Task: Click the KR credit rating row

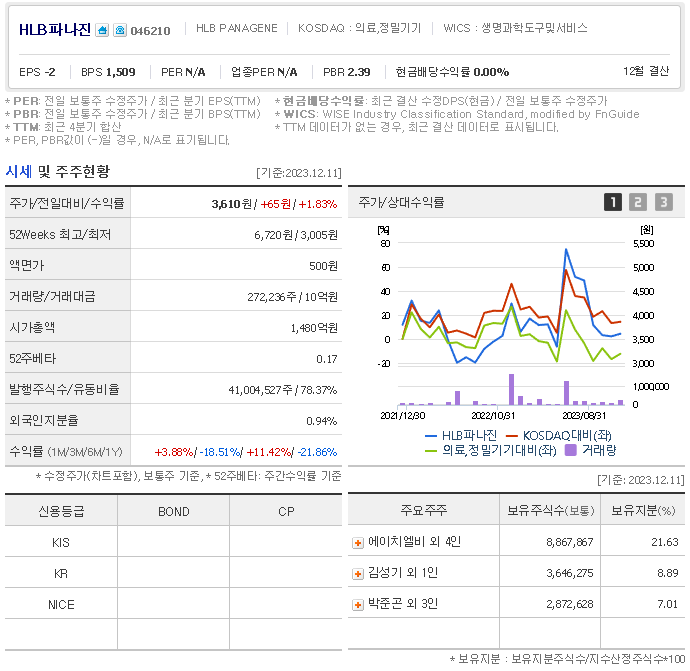Action: (x=173, y=573)
